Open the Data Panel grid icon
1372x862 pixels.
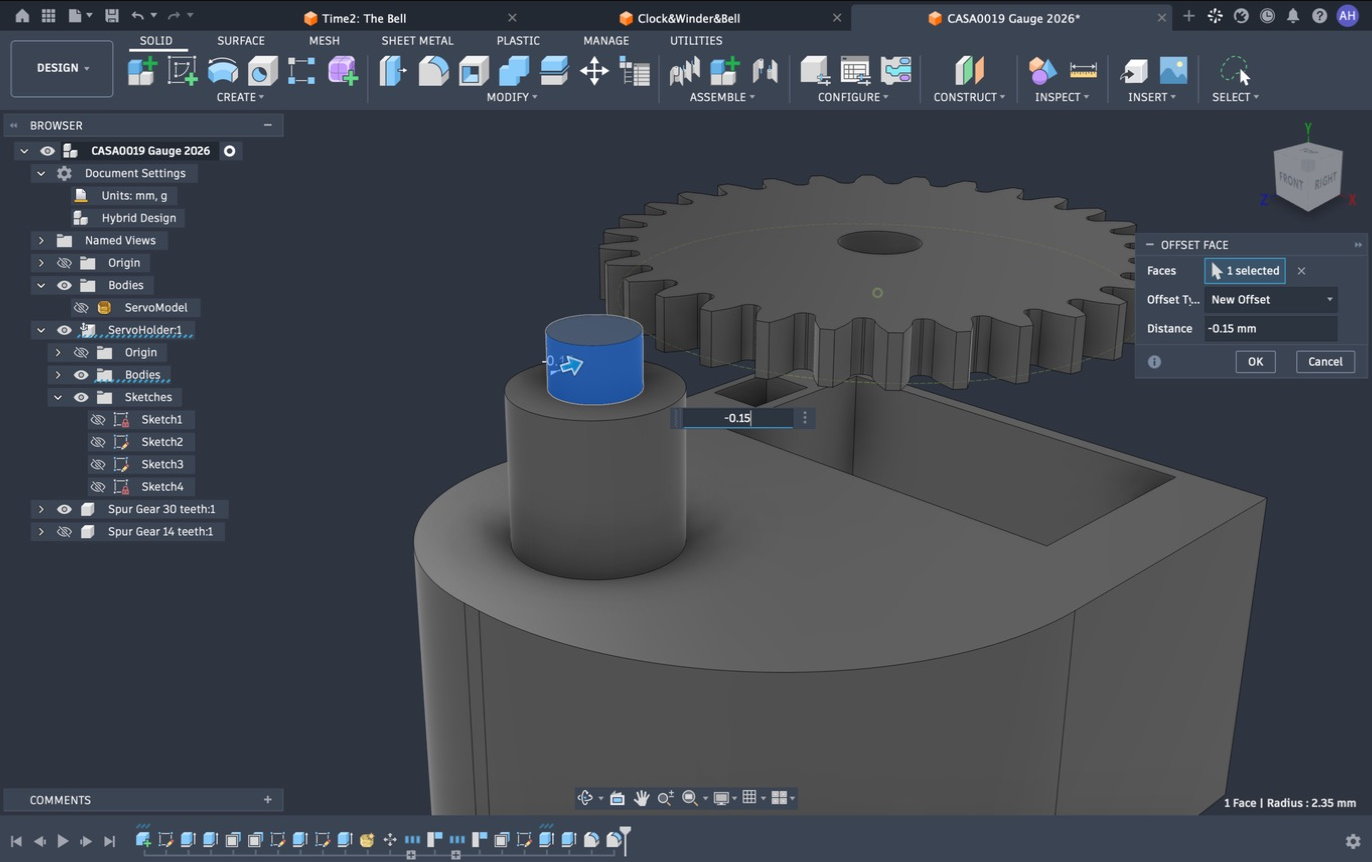(x=48, y=16)
